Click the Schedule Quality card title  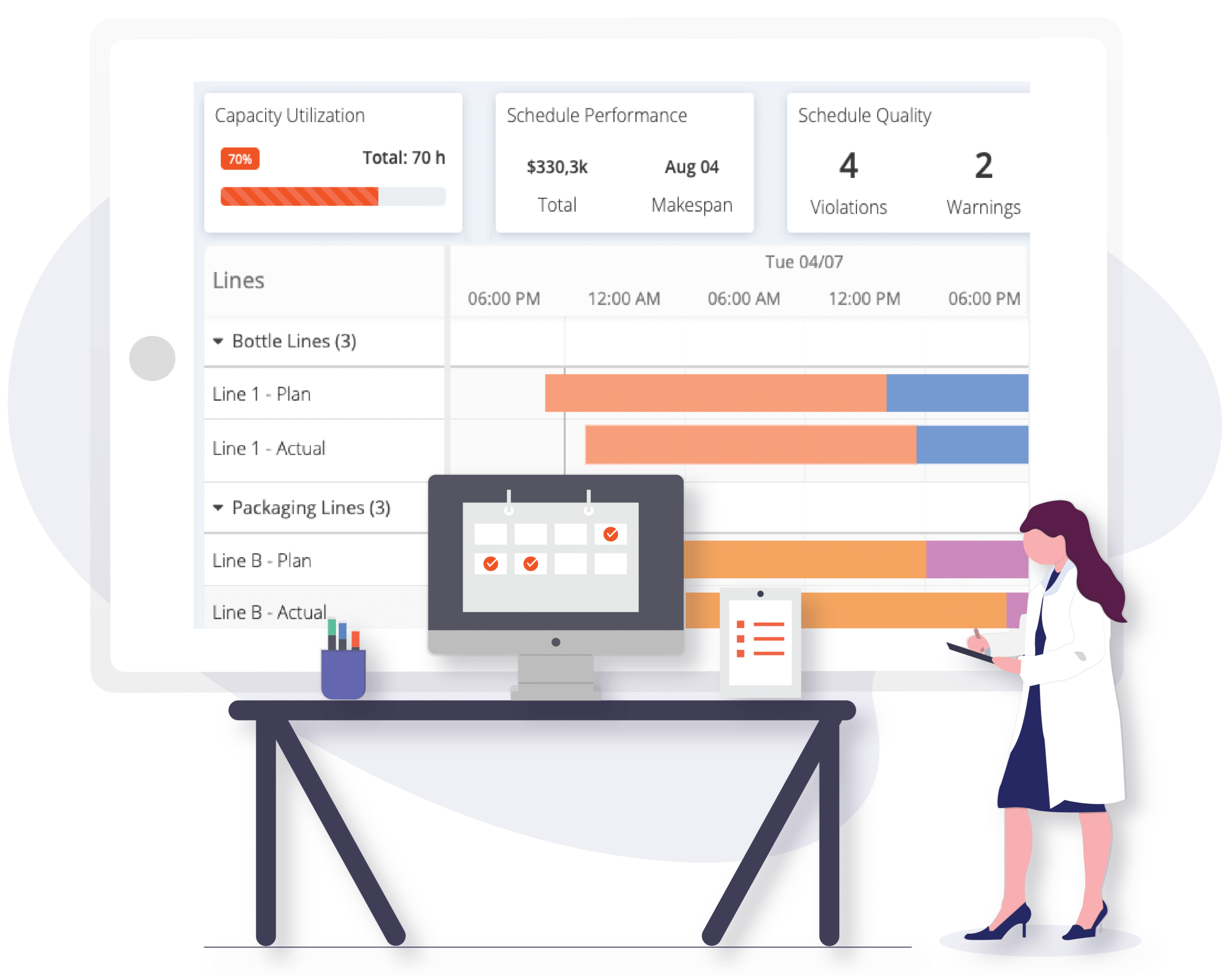865,116
